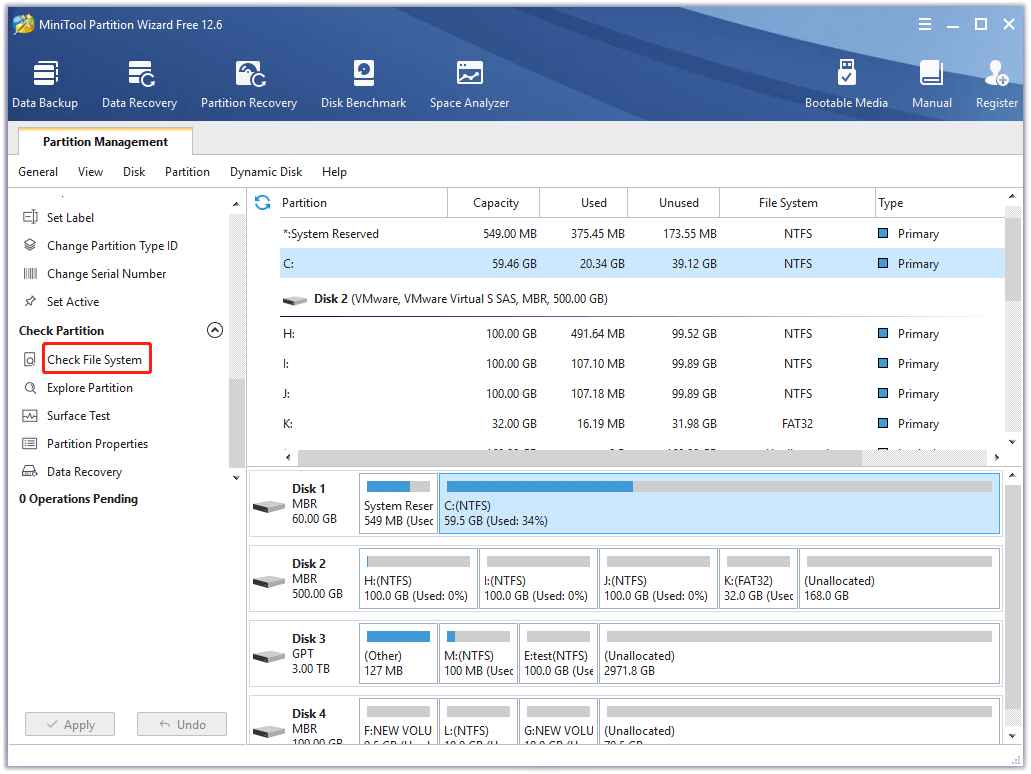This screenshot has height=774, width=1031.
Task: Select the System Reserved partition row
Action: (x=642, y=233)
